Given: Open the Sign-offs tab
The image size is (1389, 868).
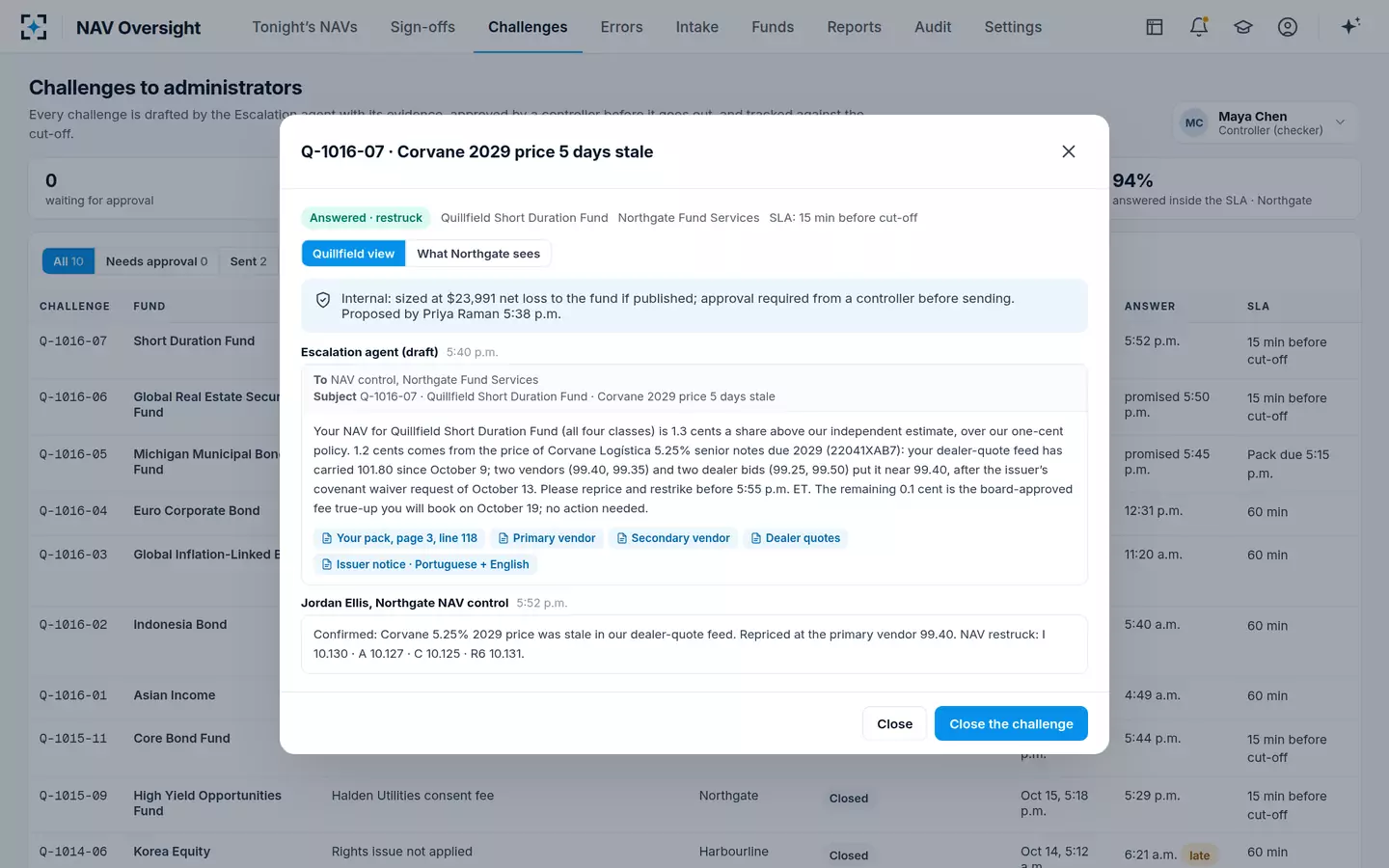Looking at the screenshot, I should (422, 27).
